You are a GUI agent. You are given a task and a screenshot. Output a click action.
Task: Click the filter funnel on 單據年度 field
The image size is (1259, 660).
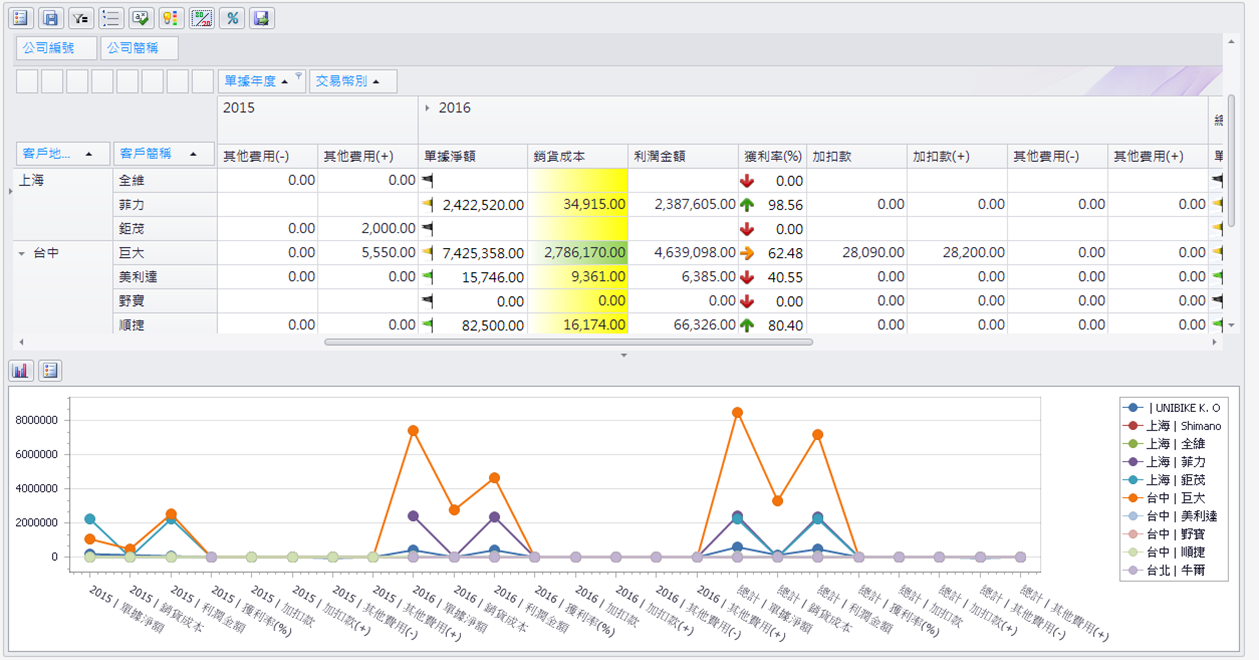click(x=298, y=75)
